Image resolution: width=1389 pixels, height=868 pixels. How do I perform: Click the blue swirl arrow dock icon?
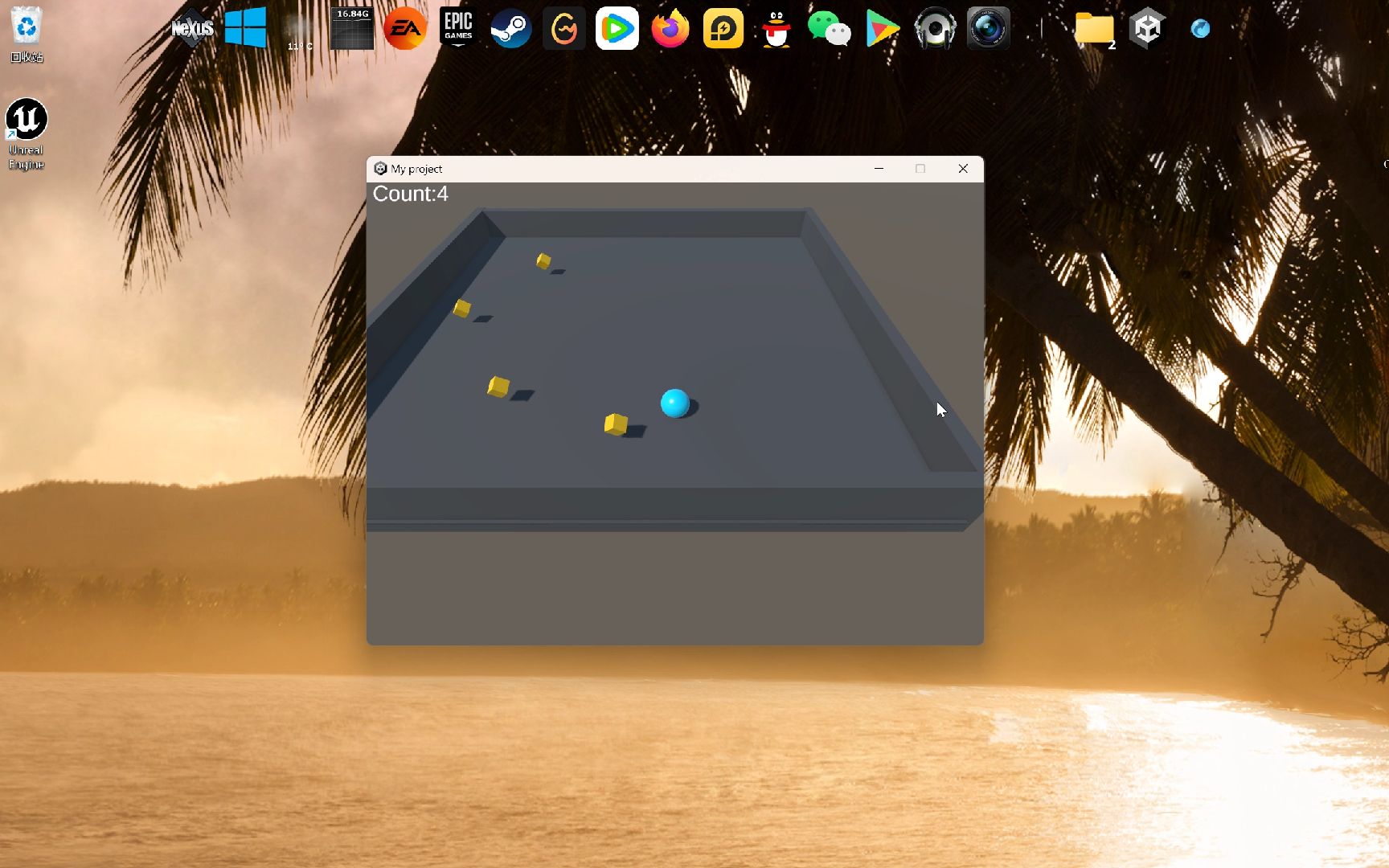pos(1200,29)
